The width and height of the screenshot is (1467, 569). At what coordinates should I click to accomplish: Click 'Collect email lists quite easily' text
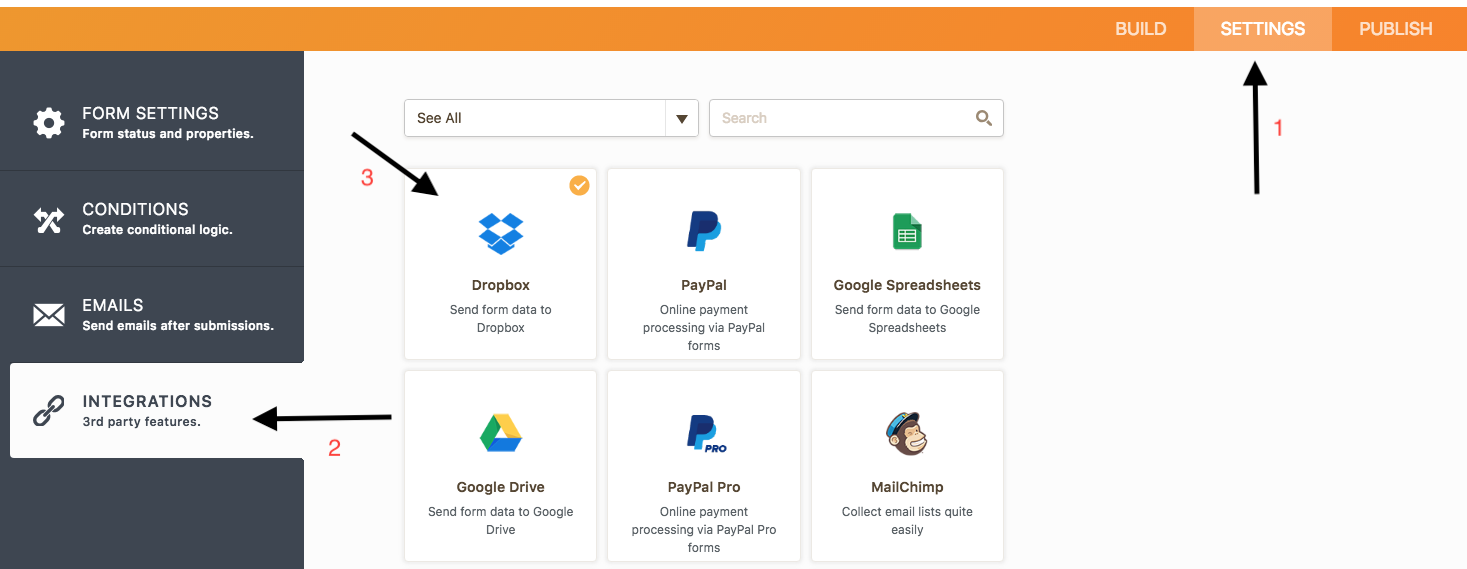907,521
